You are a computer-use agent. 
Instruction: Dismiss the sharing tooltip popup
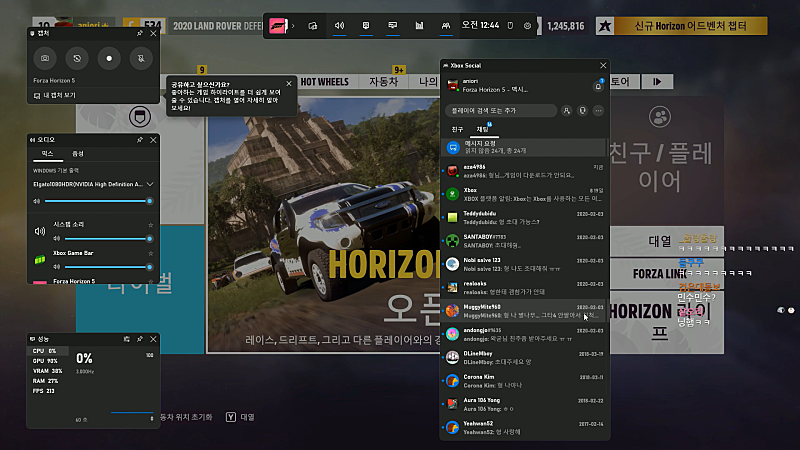pyautogui.click(x=289, y=83)
